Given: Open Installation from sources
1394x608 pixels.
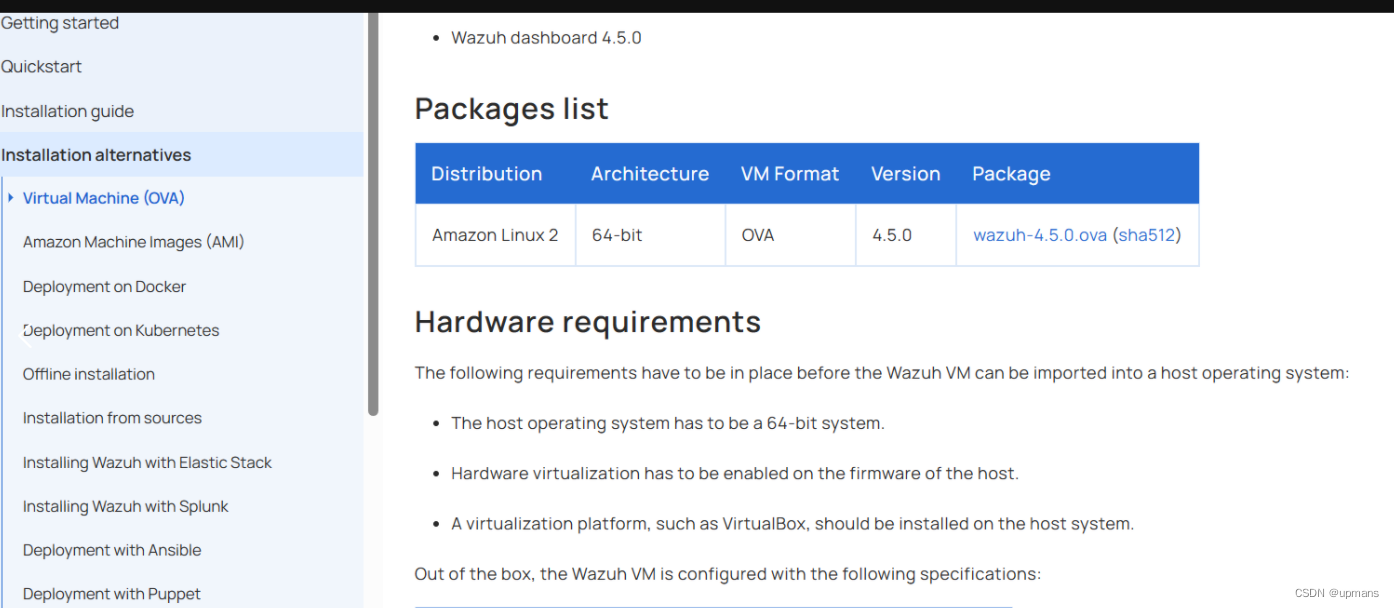Looking at the screenshot, I should tap(112, 418).
